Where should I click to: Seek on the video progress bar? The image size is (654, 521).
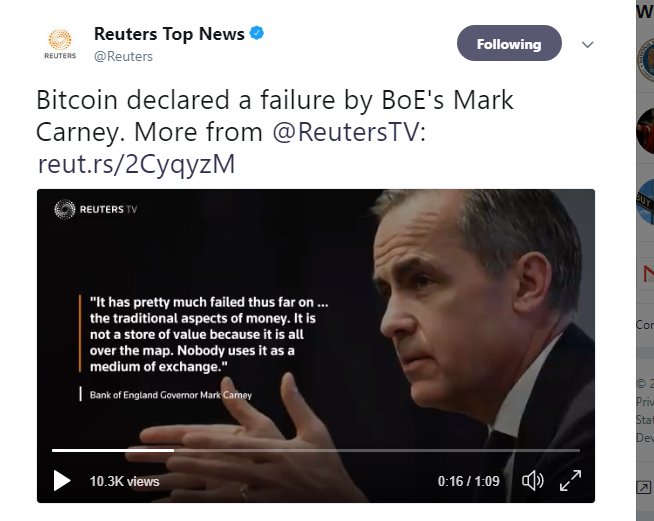click(316, 451)
